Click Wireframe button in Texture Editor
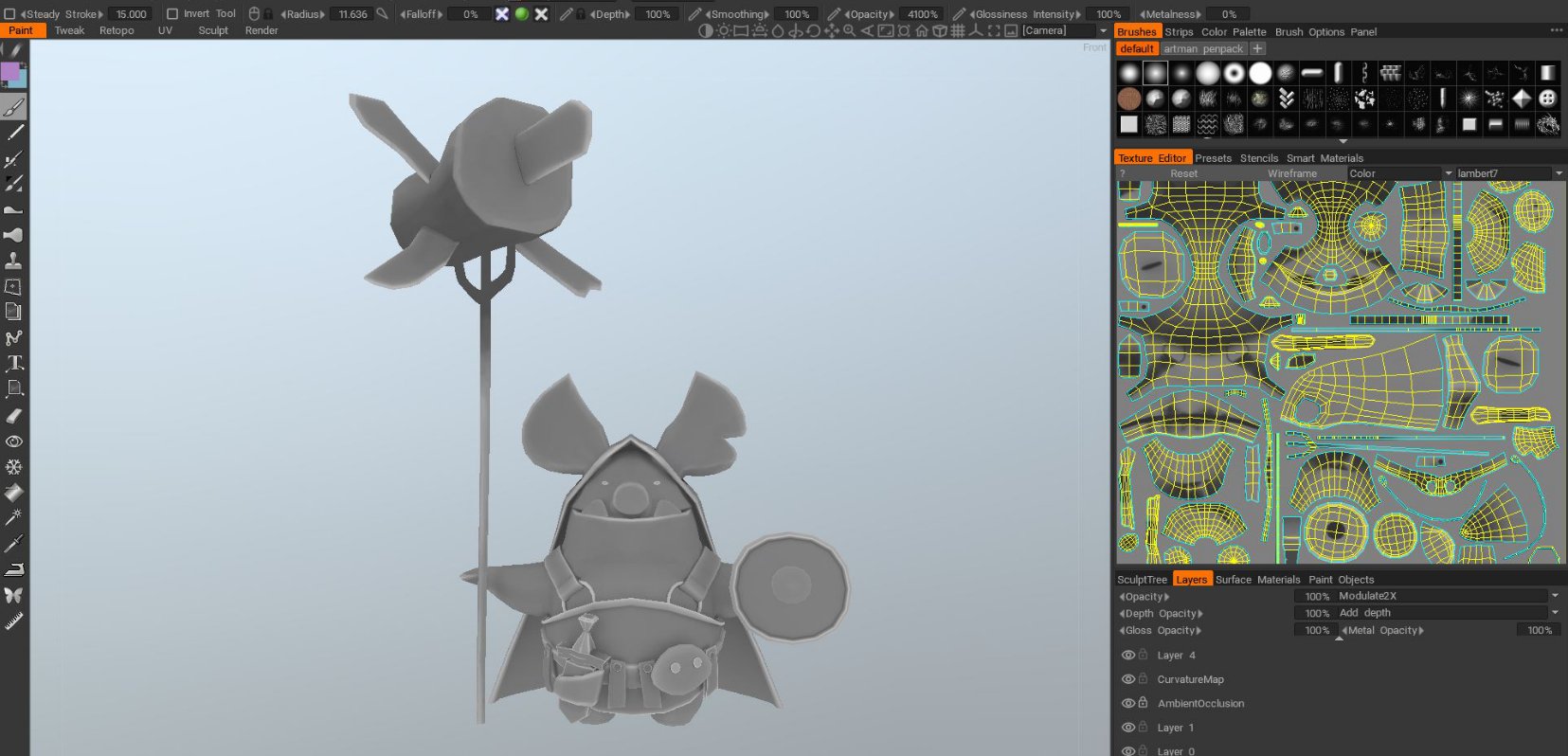Image resolution: width=1568 pixels, height=756 pixels. point(1291,173)
